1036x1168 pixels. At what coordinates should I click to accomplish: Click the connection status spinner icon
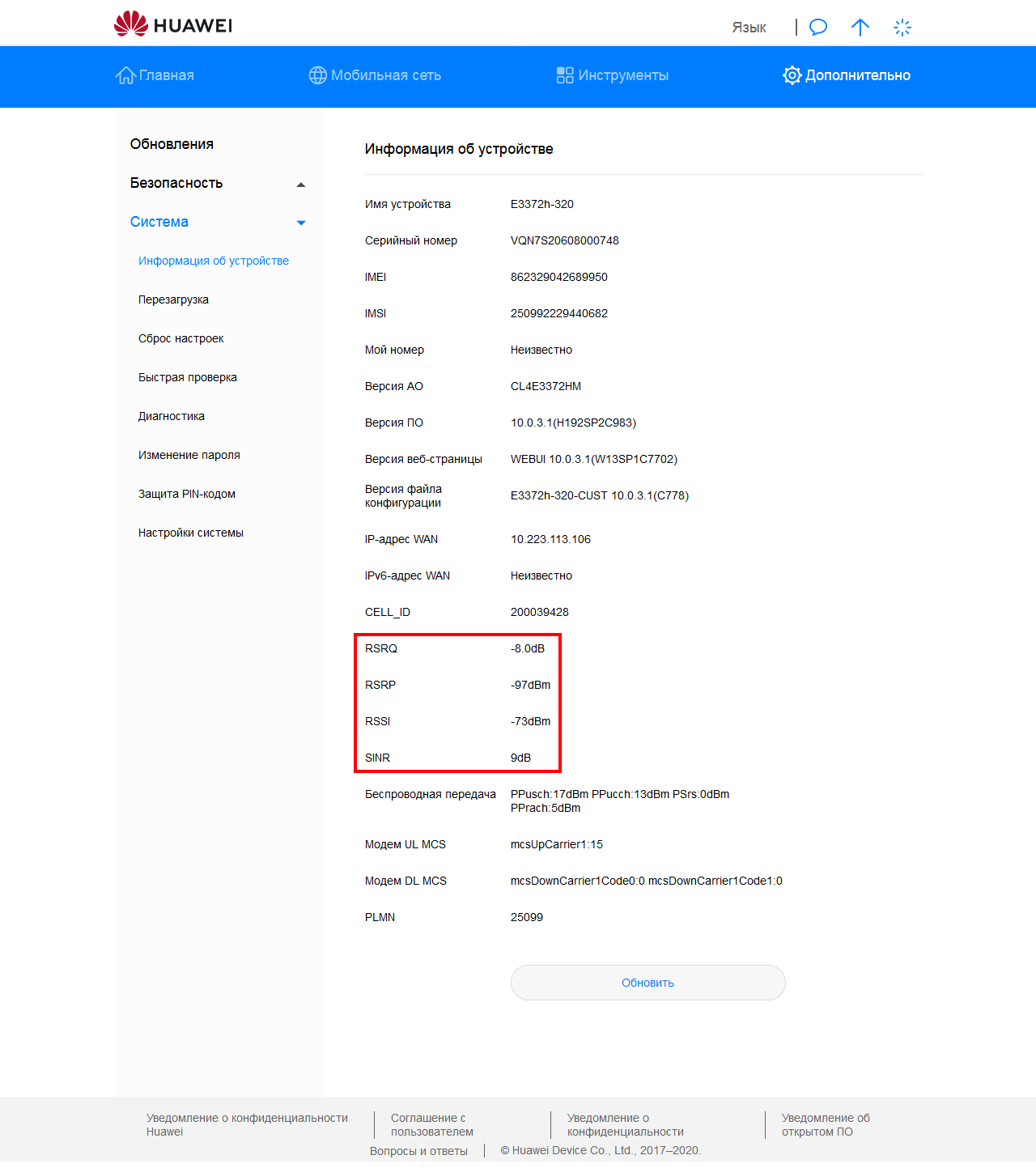point(902,27)
